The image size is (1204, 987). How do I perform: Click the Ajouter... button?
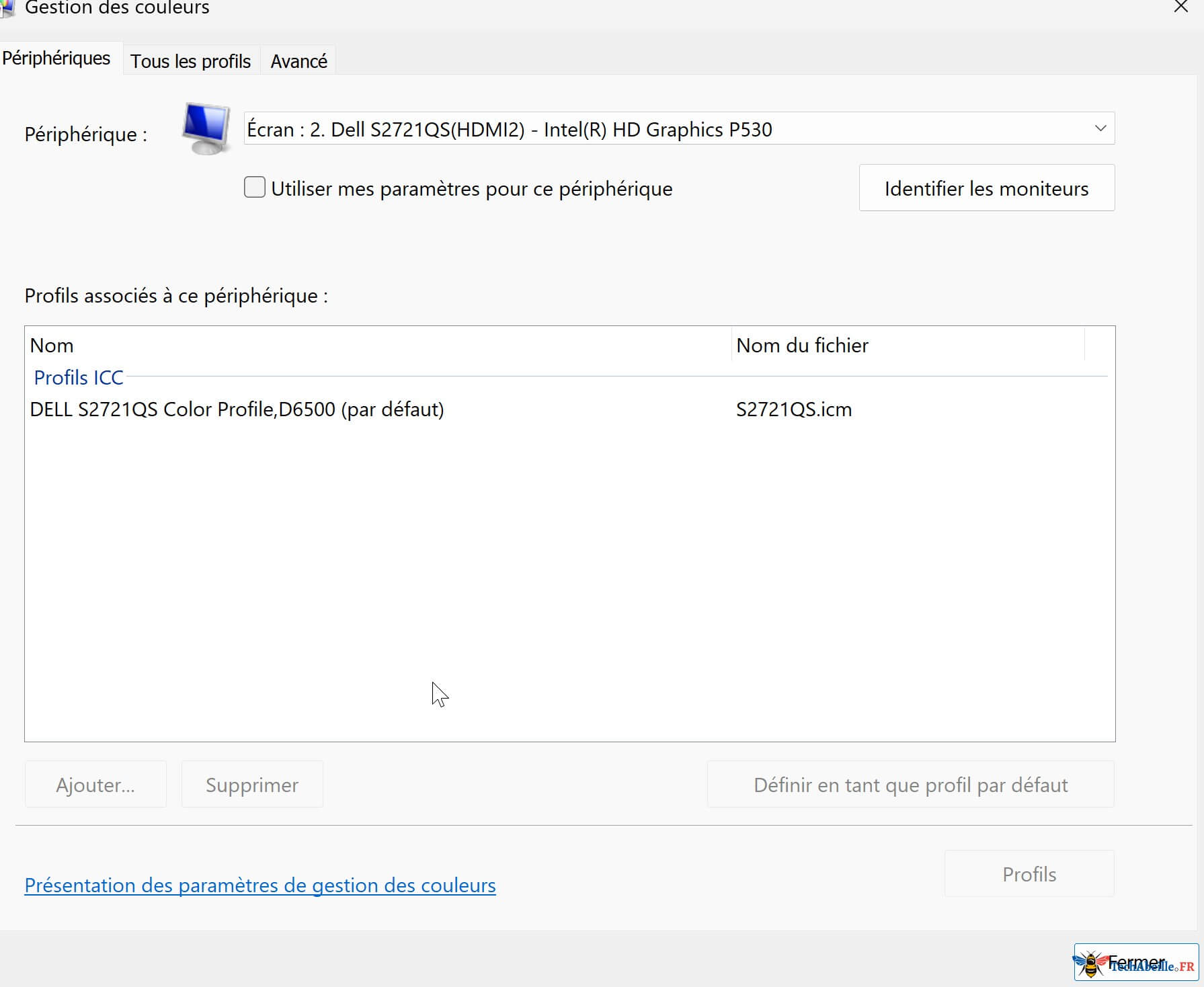point(95,785)
